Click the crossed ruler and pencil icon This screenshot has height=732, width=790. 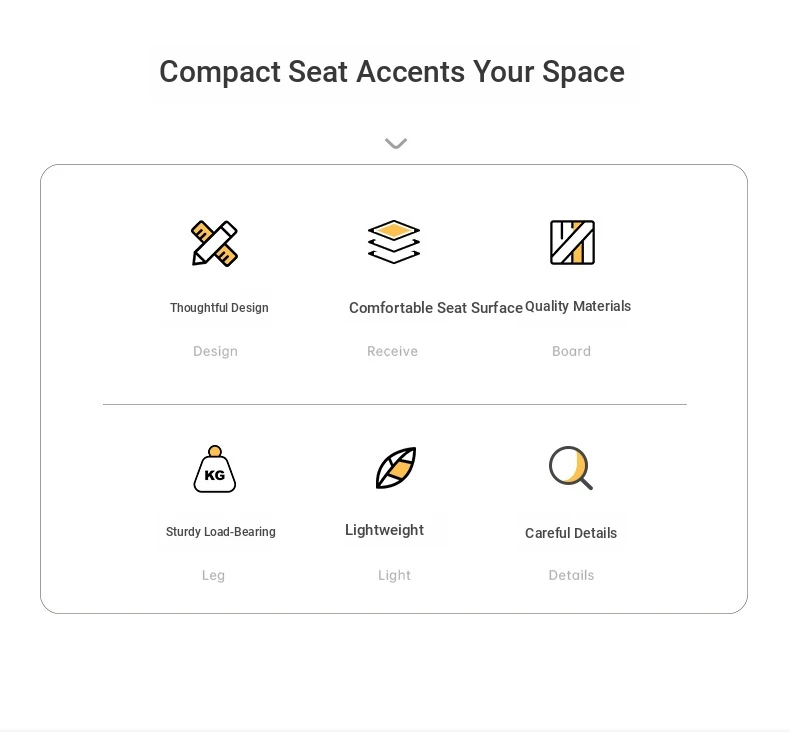coord(215,243)
